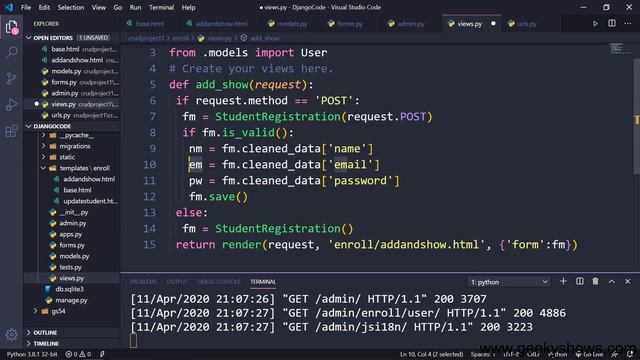Image resolution: width=640 pixels, height=360 pixels.
Task: Switch to the addandshow.html editor tab
Action: coord(221,24)
